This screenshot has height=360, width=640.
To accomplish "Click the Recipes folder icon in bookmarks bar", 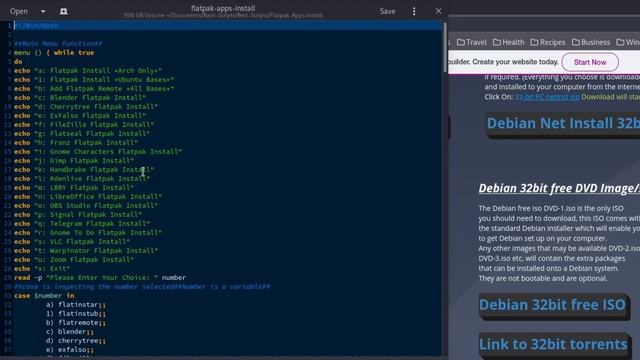I will 534,42.
